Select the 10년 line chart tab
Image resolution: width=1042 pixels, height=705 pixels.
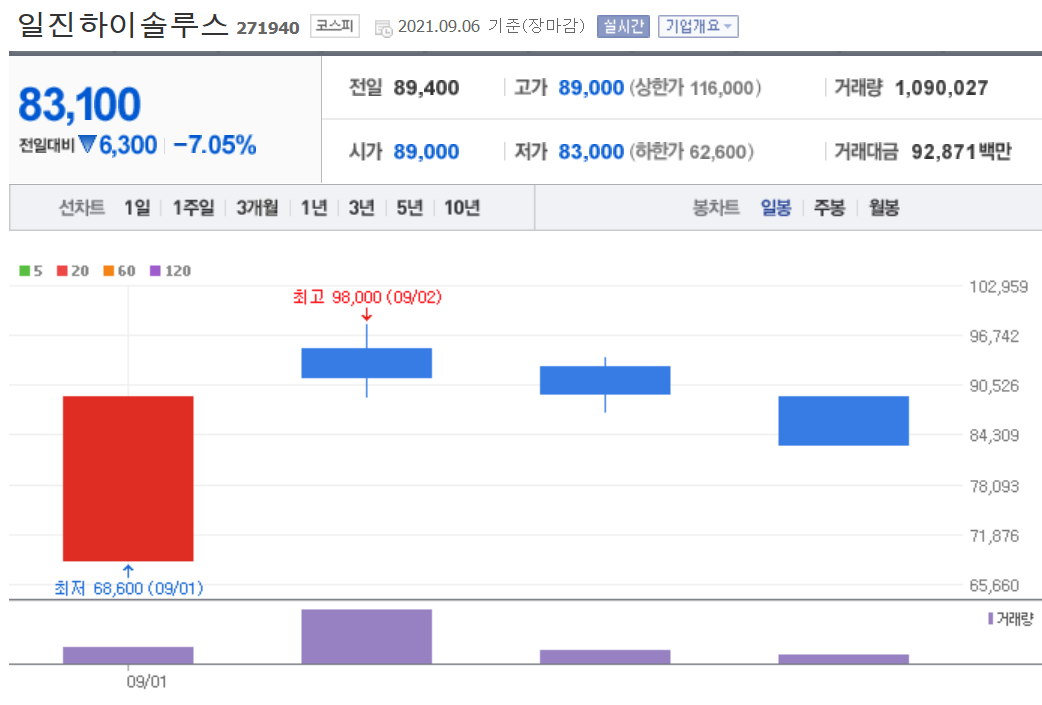click(462, 208)
